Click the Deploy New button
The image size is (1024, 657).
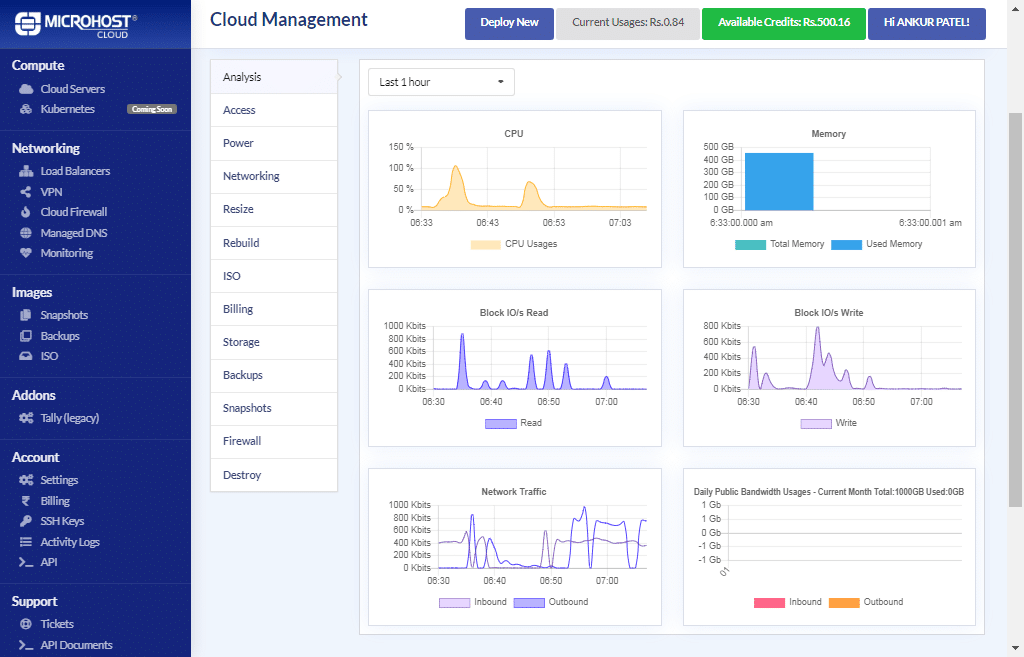click(509, 23)
